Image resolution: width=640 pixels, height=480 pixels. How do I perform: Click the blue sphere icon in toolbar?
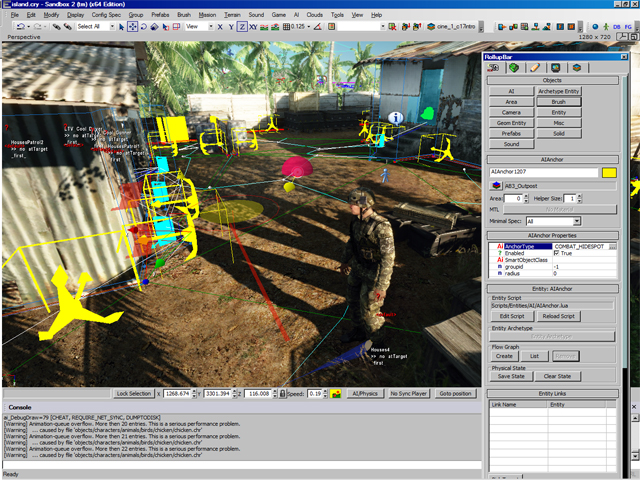(x=595, y=27)
